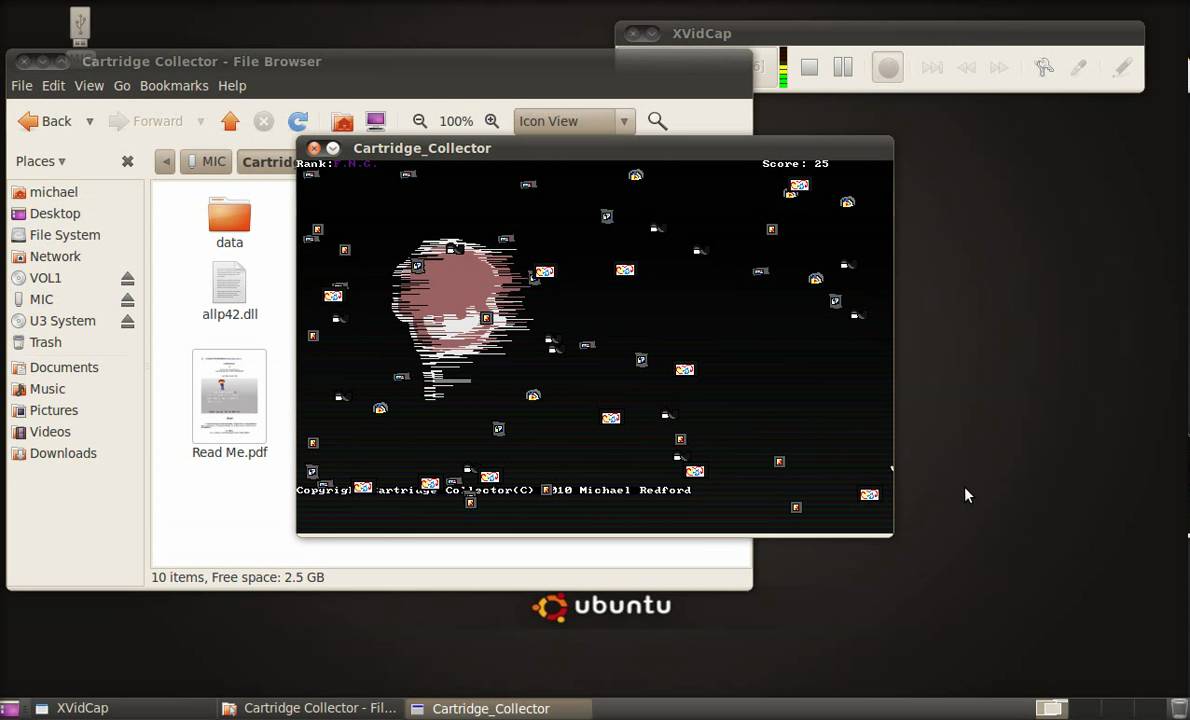Eject the MIC drive
This screenshot has height=720, width=1190.
pos(128,300)
